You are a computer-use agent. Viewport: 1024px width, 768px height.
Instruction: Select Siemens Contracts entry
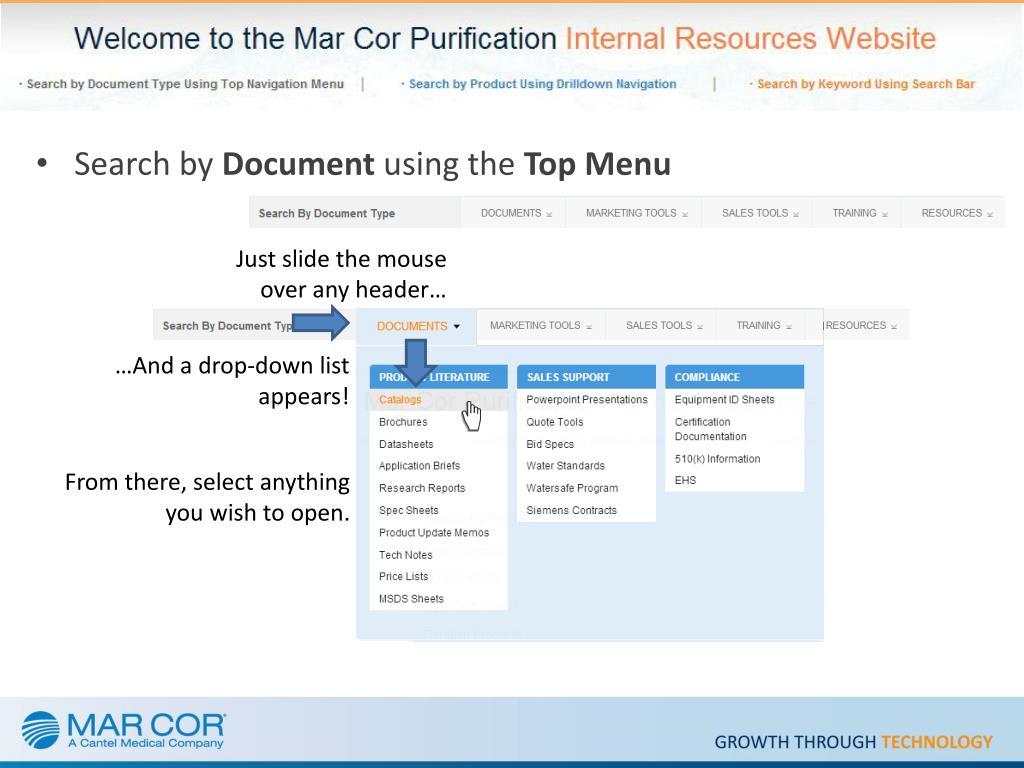tap(571, 510)
